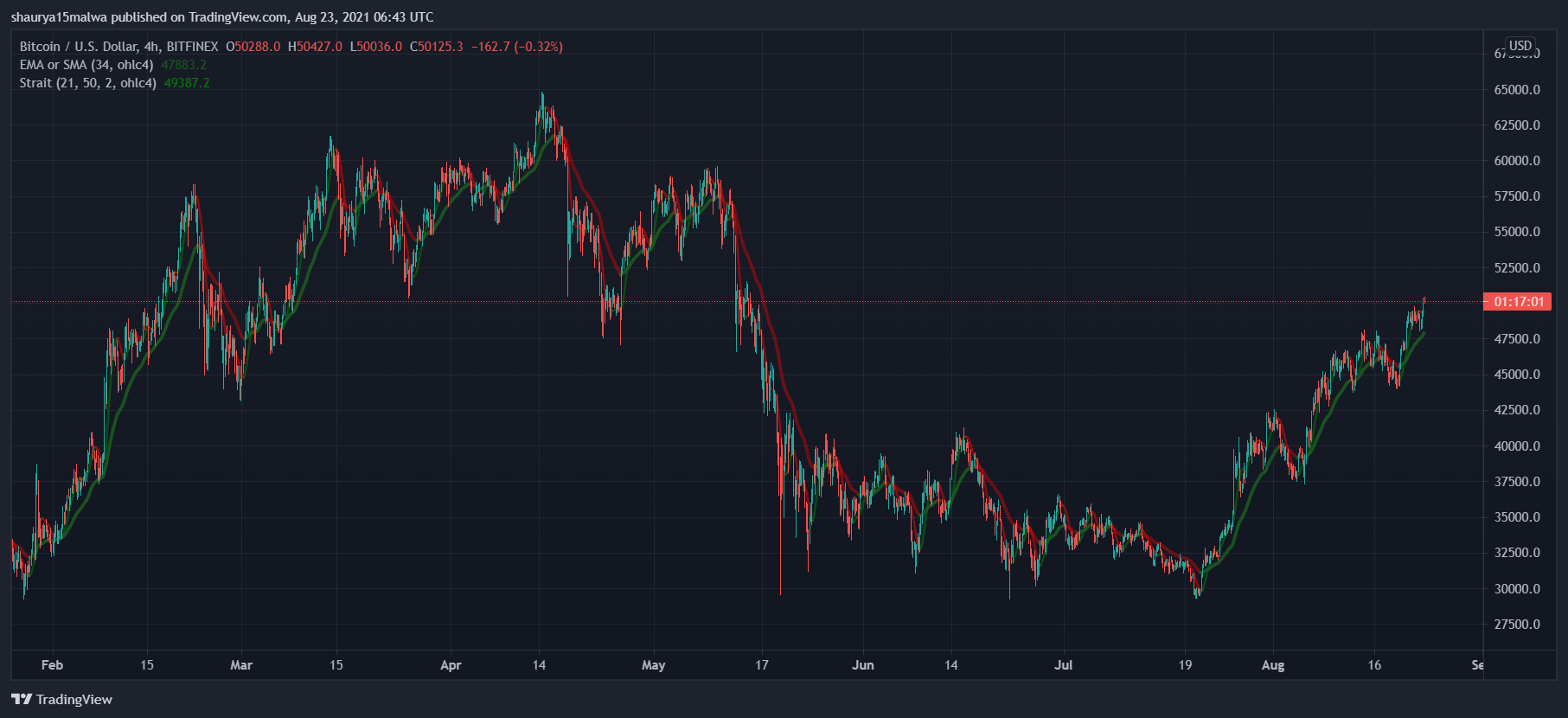Viewport: 1568px width, 718px height.
Task: Click the 42500.0 price axis label
Action: 1517,410
